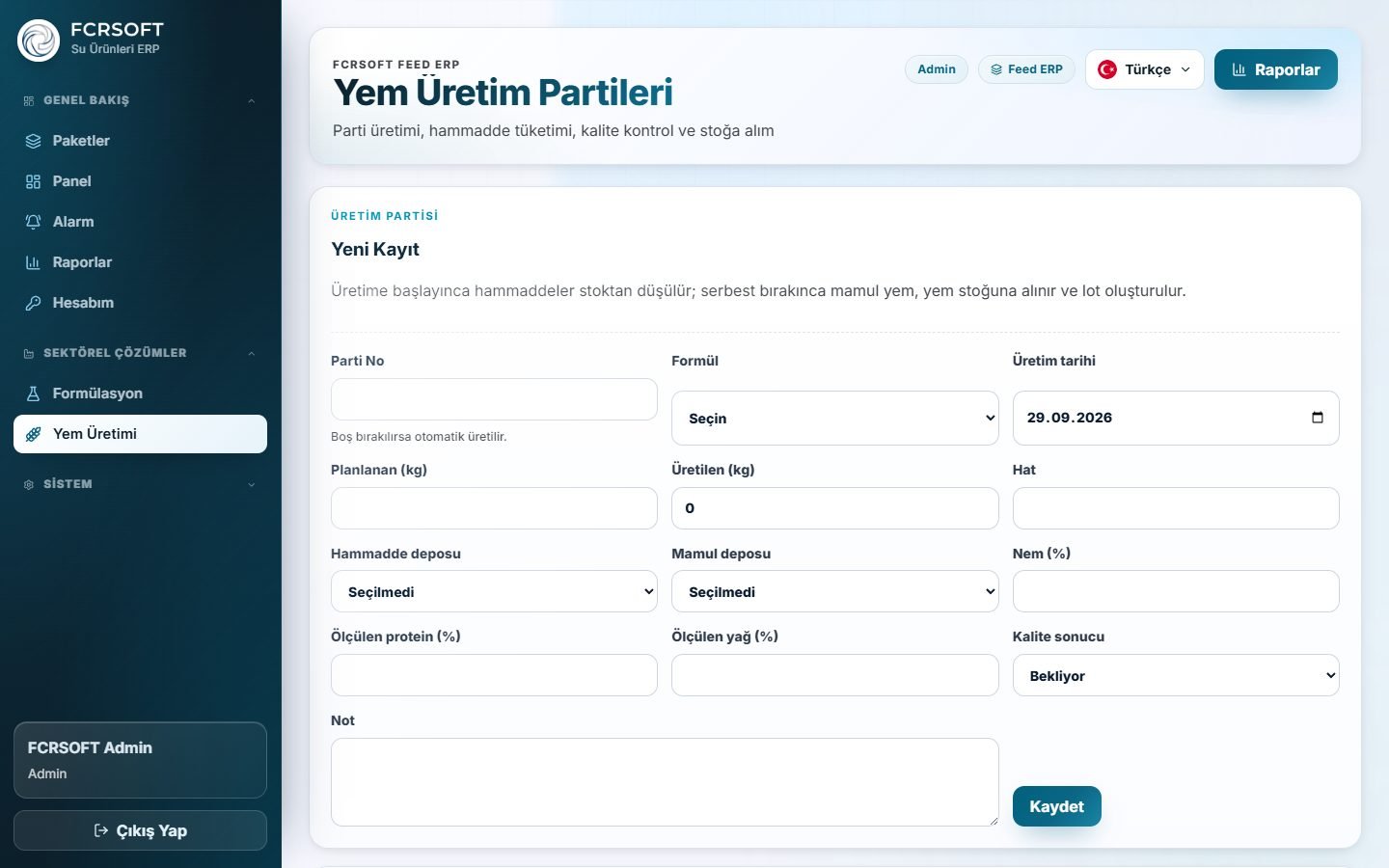Open the Formül dropdown
This screenshot has height=868, width=1389.
point(835,418)
